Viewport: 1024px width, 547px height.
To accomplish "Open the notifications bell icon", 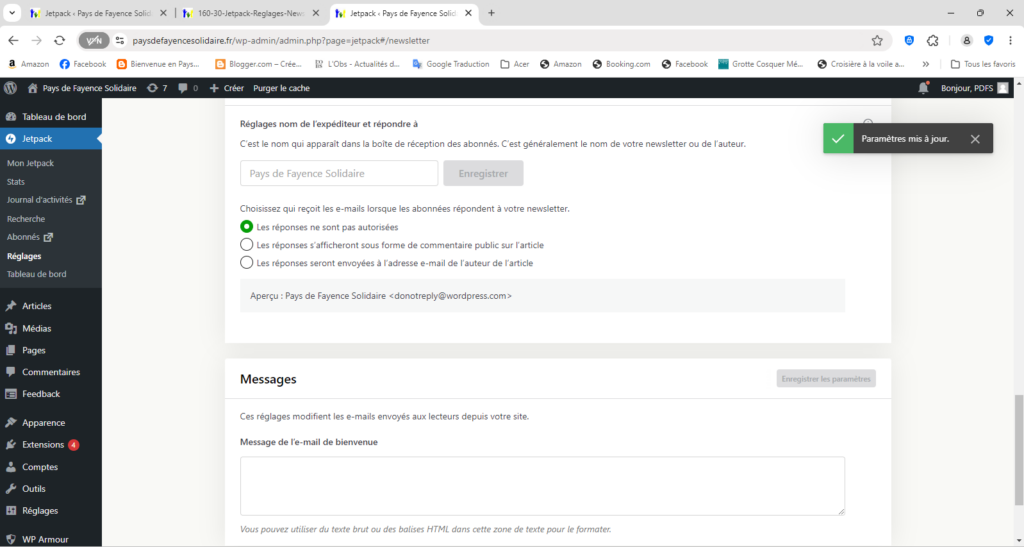I will 922,88.
